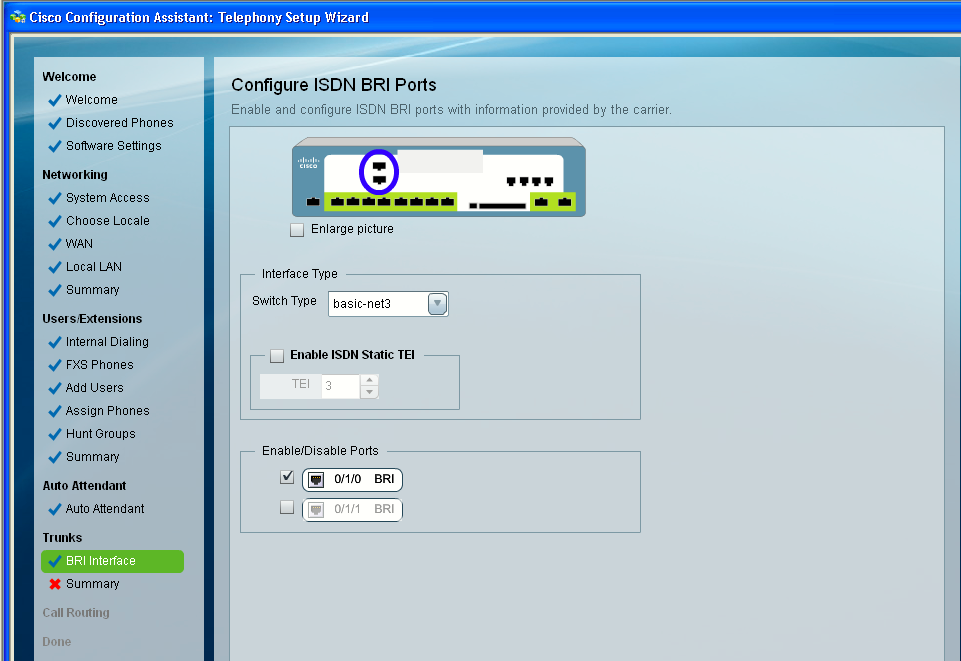Click the 0/1/1 BRI port jack icon
The image size is (961, 661).
(x=316, y=510)
